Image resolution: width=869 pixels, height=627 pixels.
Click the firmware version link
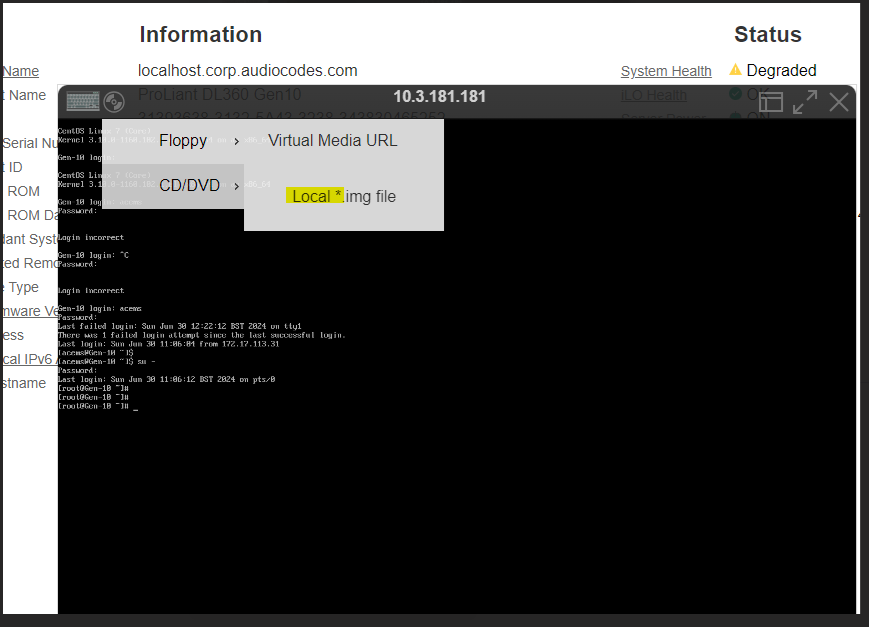coord(30,311)
